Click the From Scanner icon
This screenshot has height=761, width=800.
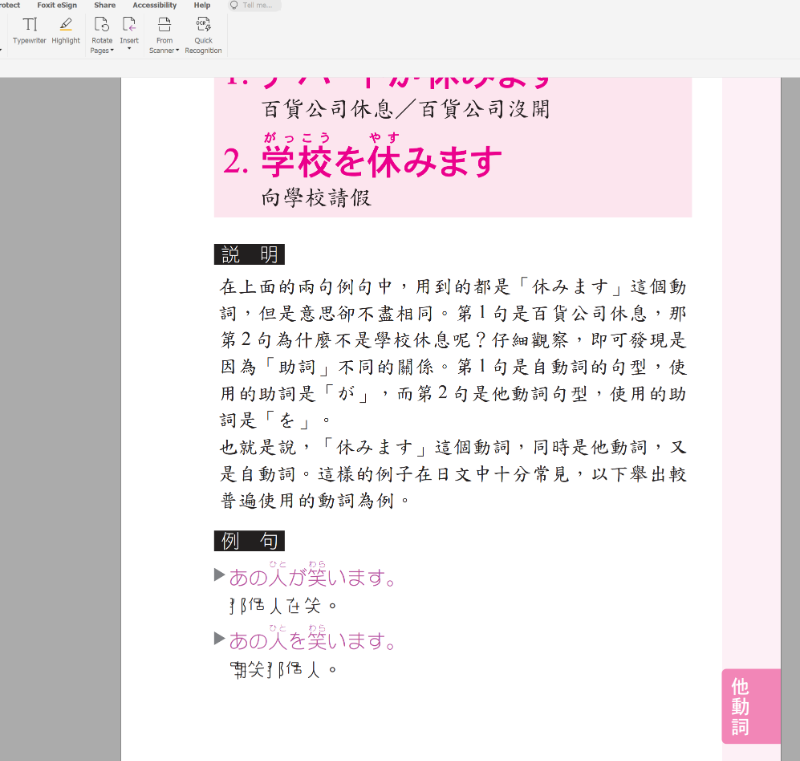(x=164, y=24)
